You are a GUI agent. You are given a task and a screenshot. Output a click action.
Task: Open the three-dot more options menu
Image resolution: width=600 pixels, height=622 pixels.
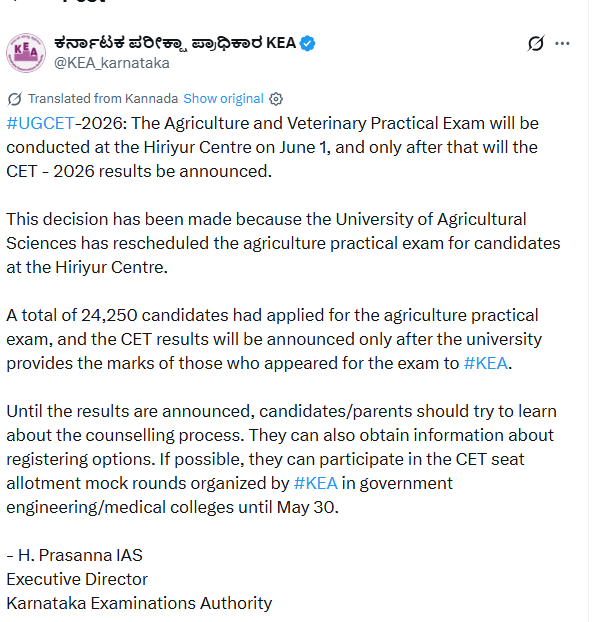[562, 43]
